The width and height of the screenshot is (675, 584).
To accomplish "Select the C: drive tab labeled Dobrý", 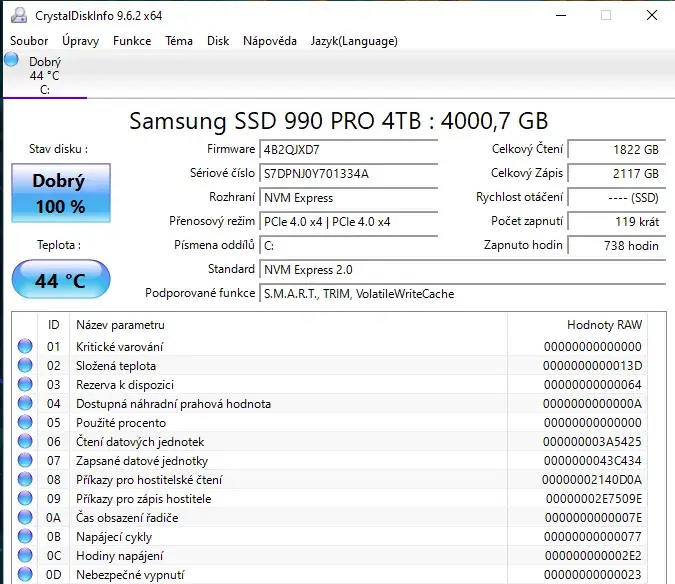I will 45,75.
